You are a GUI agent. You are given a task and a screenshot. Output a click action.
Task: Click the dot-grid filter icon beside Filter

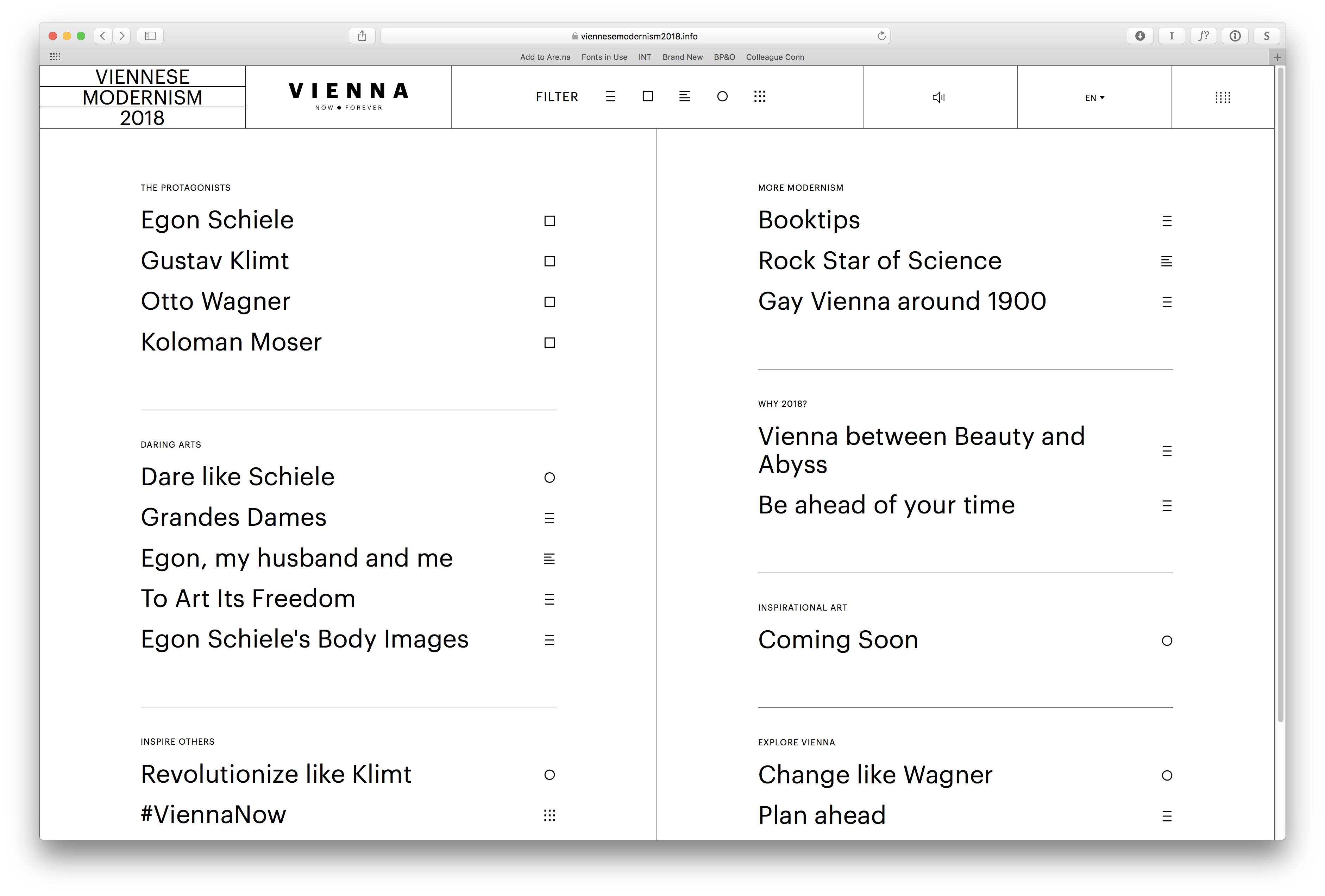click(759, 96)
